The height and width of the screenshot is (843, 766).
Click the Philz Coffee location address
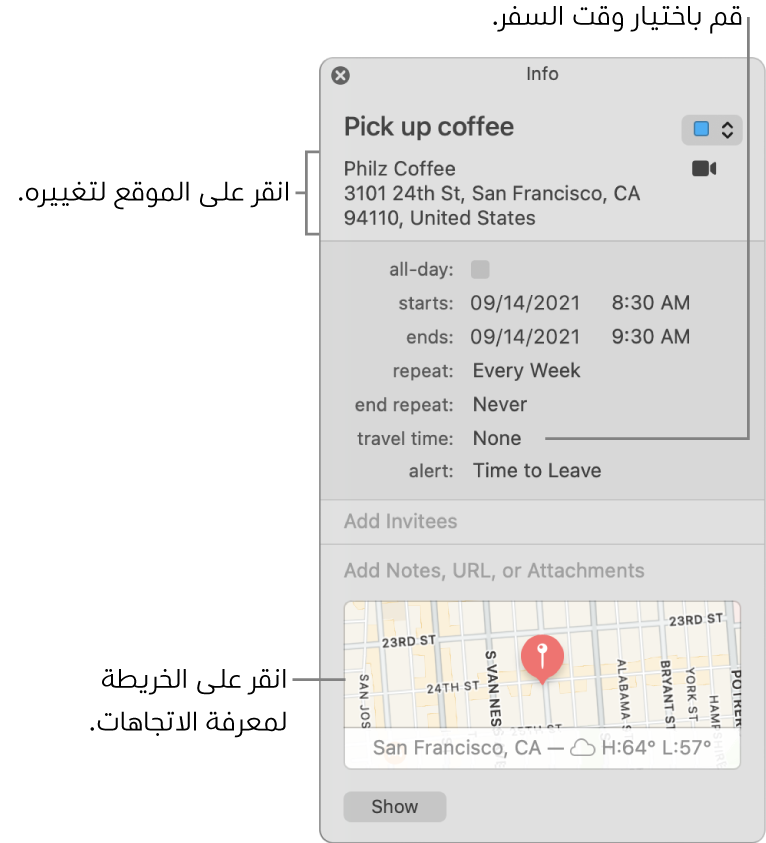pos(492,194)
